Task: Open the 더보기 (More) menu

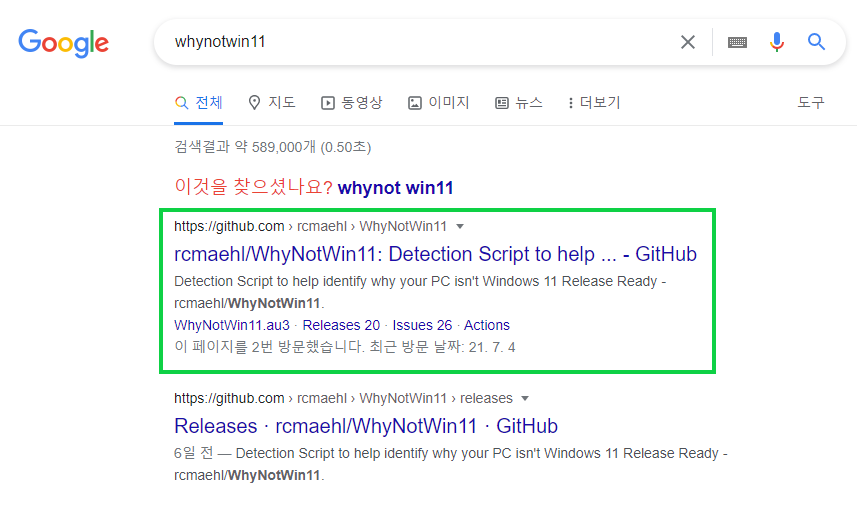Action: coord(594,103)
